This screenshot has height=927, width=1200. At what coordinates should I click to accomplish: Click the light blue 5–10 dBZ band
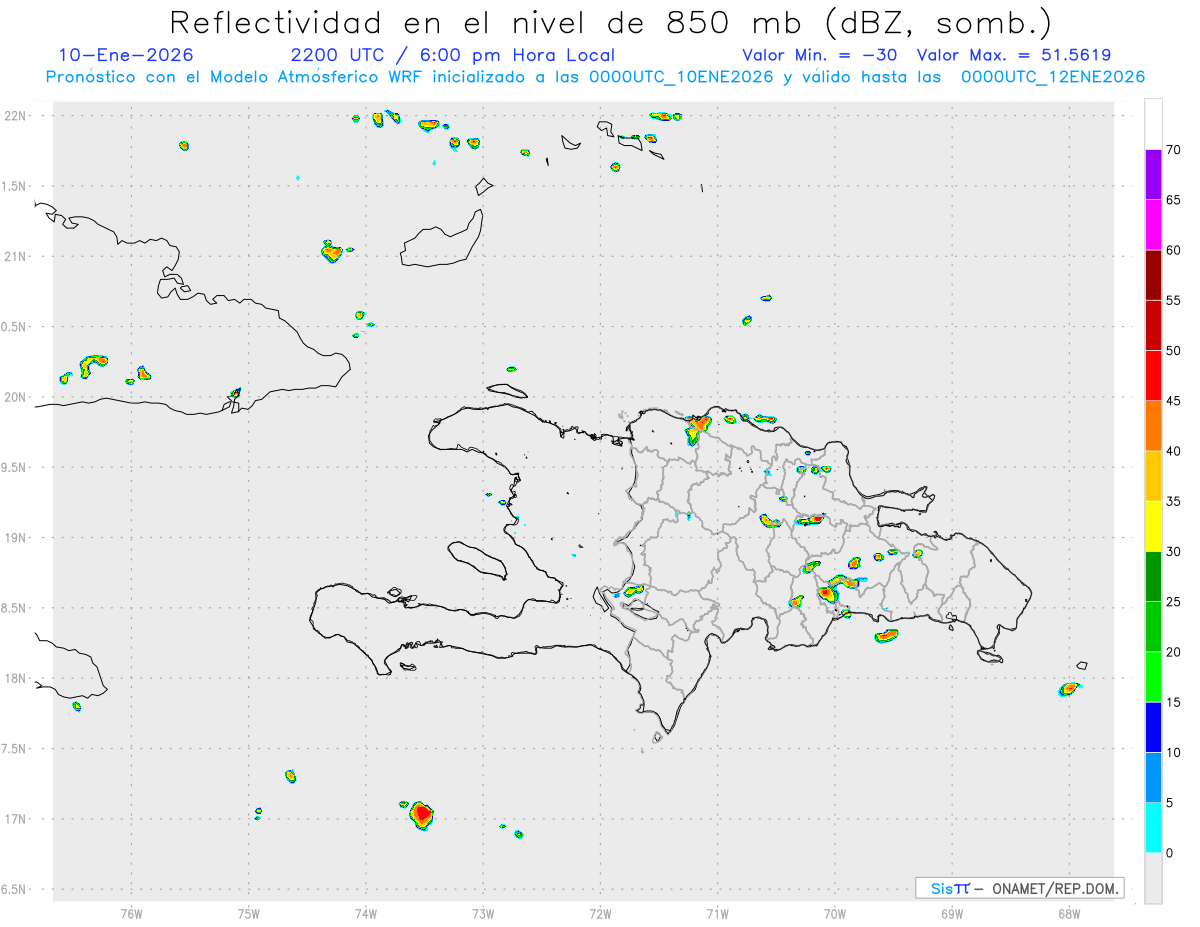1153,777
